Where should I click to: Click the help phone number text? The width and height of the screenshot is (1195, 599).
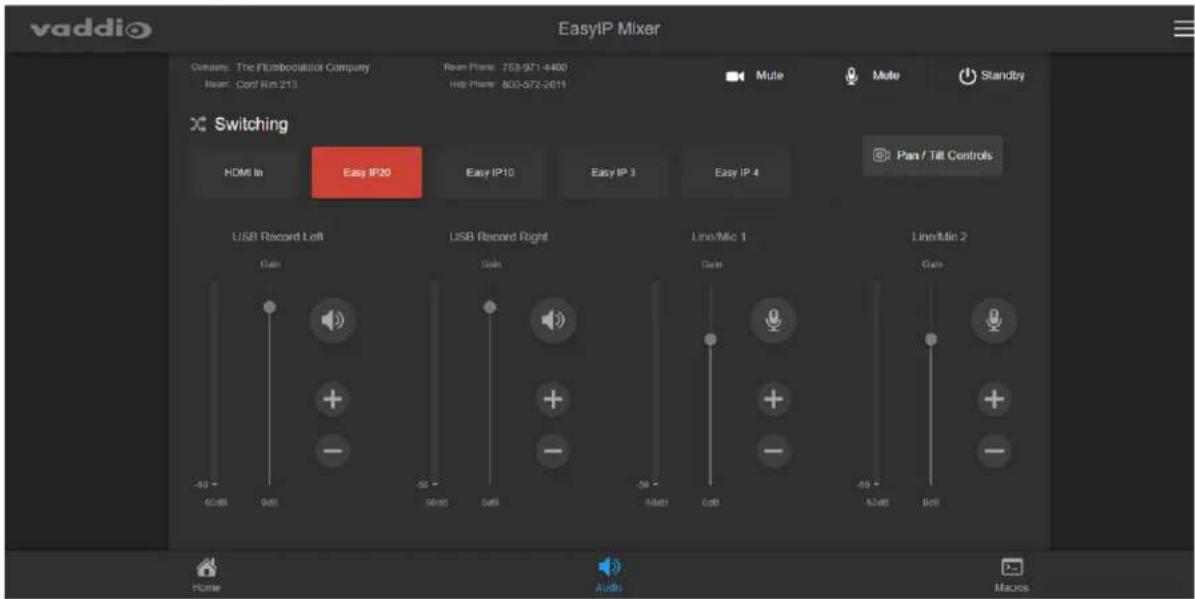point(534,85)
